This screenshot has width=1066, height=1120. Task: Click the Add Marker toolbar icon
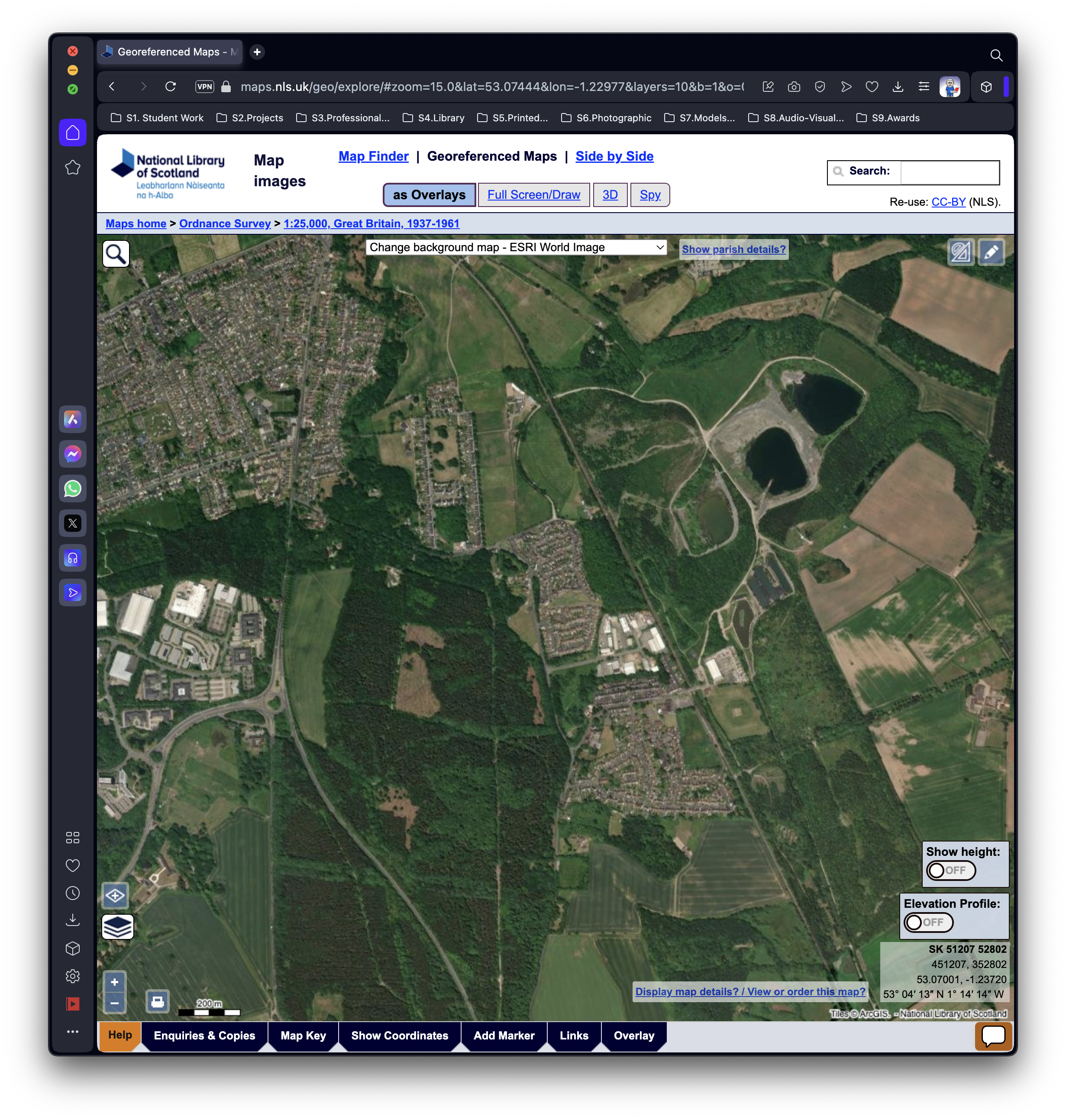(504, 1035)
